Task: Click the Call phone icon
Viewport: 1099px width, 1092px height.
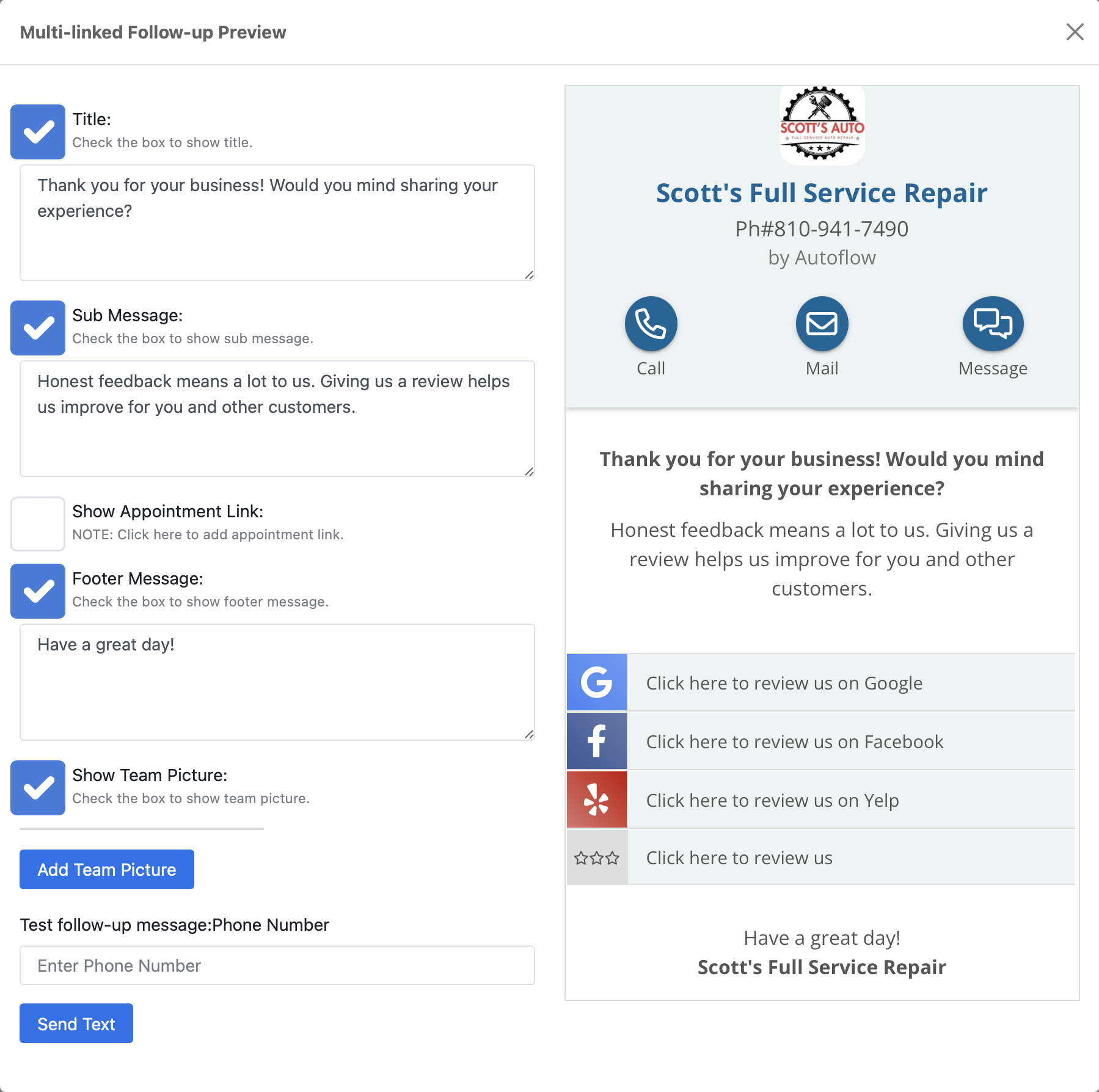Action: [x=651, y=324]
